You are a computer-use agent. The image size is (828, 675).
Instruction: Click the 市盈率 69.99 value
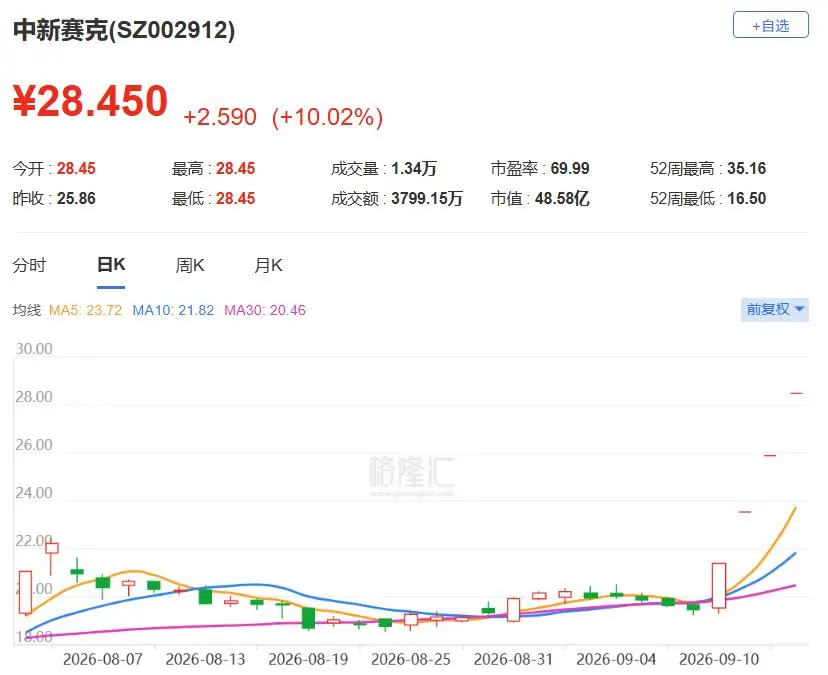pos(570,168)
